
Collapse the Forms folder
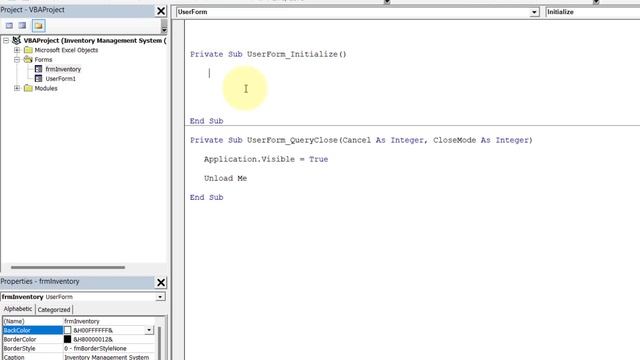pyautogui.click(x=17, y=60)
